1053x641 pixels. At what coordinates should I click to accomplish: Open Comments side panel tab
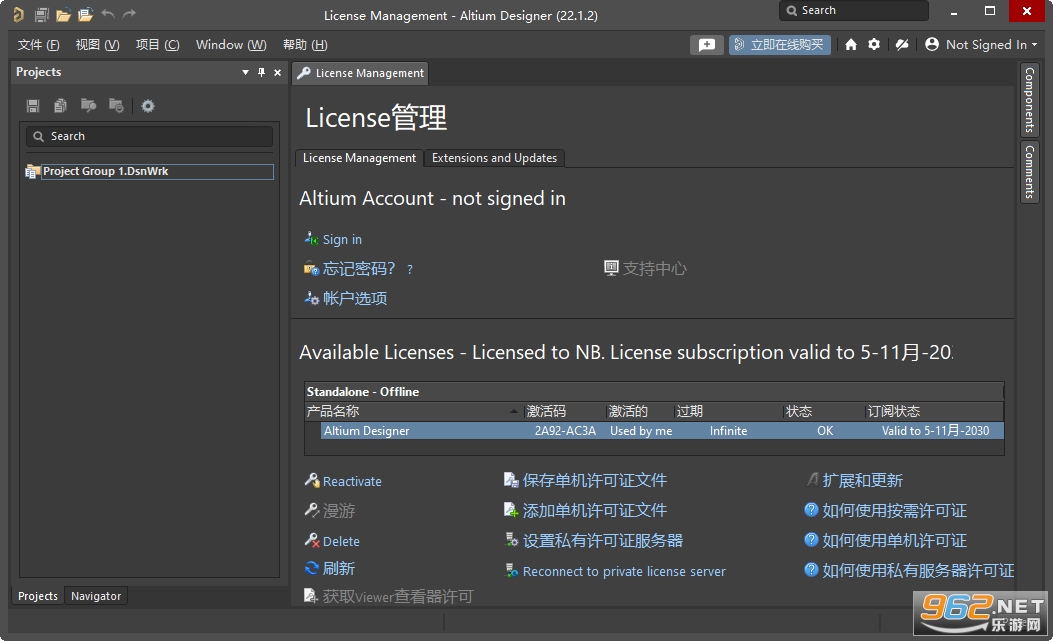1029,171
